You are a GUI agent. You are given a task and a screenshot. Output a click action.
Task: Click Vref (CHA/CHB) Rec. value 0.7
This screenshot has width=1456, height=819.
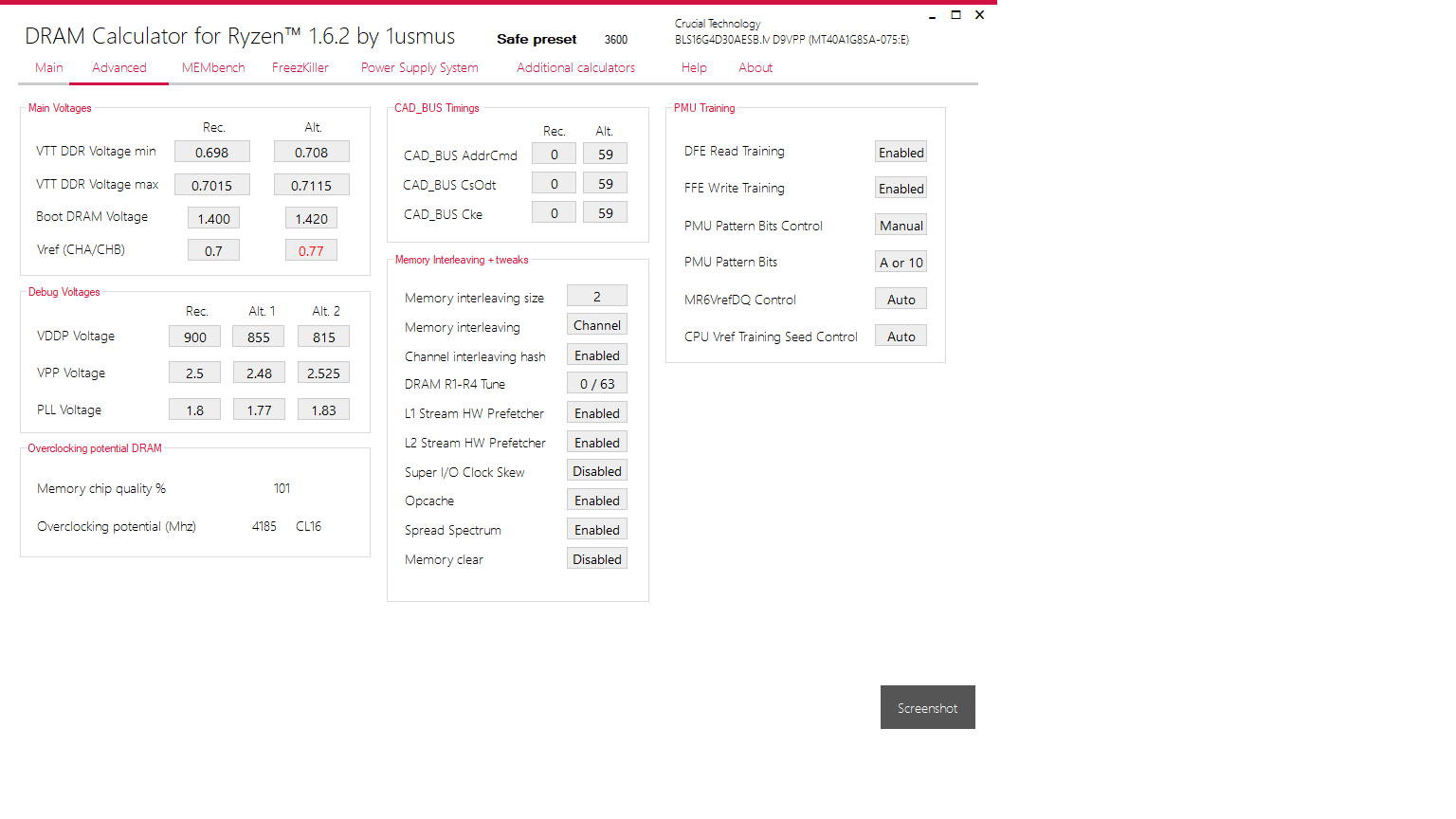tap(214, 250)
